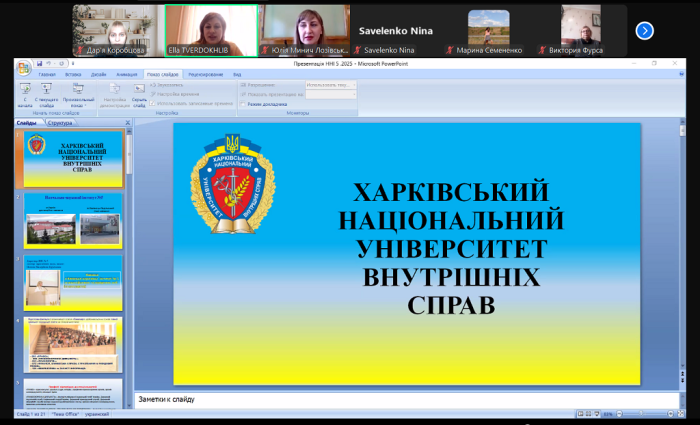Click the slide title ХАРКІВСЬКИЙ НАЦІОНАЛЬНИЙ УНІВЕРСИТЕТ text
The image size is (700, 425).
click(x=451, y=249)
